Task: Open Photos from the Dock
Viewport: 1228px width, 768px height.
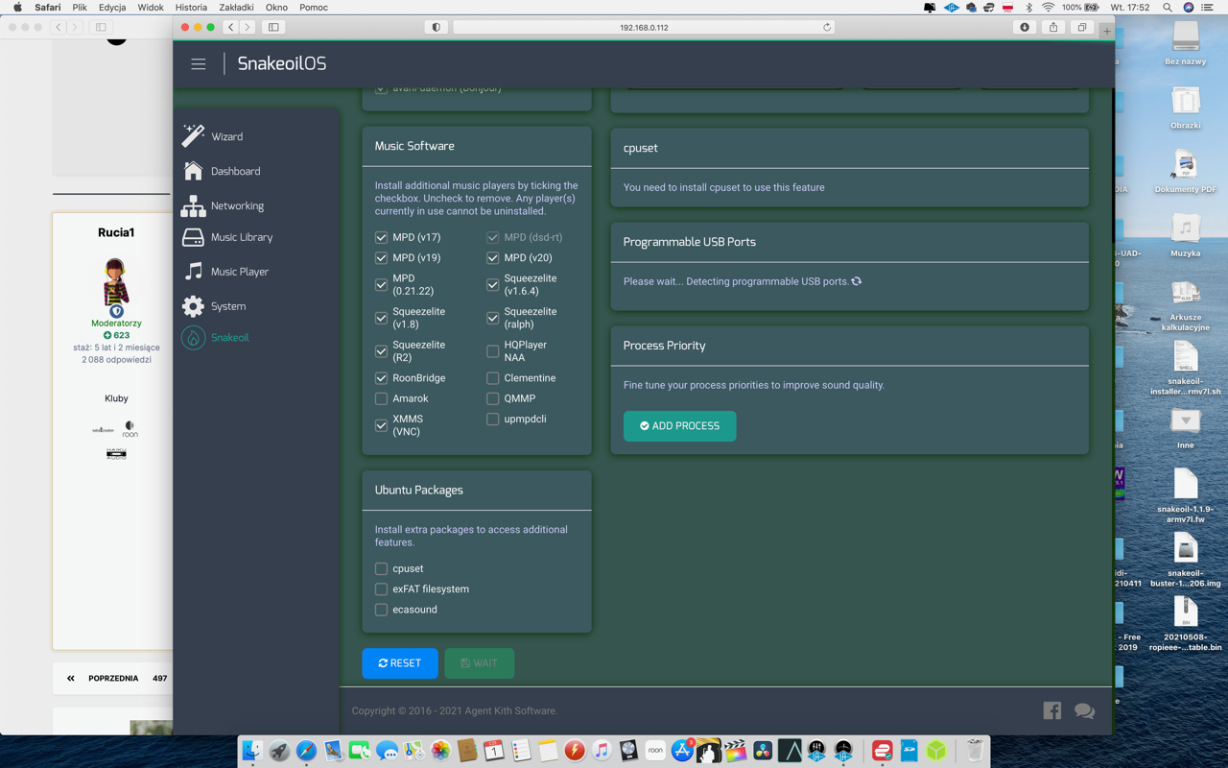Action: point(440,750)
